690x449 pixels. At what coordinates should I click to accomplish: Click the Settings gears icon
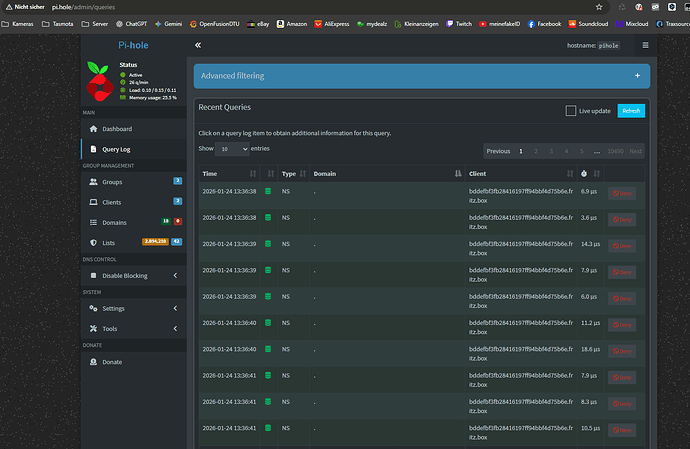pyautogui.click(x=93, y=308)
